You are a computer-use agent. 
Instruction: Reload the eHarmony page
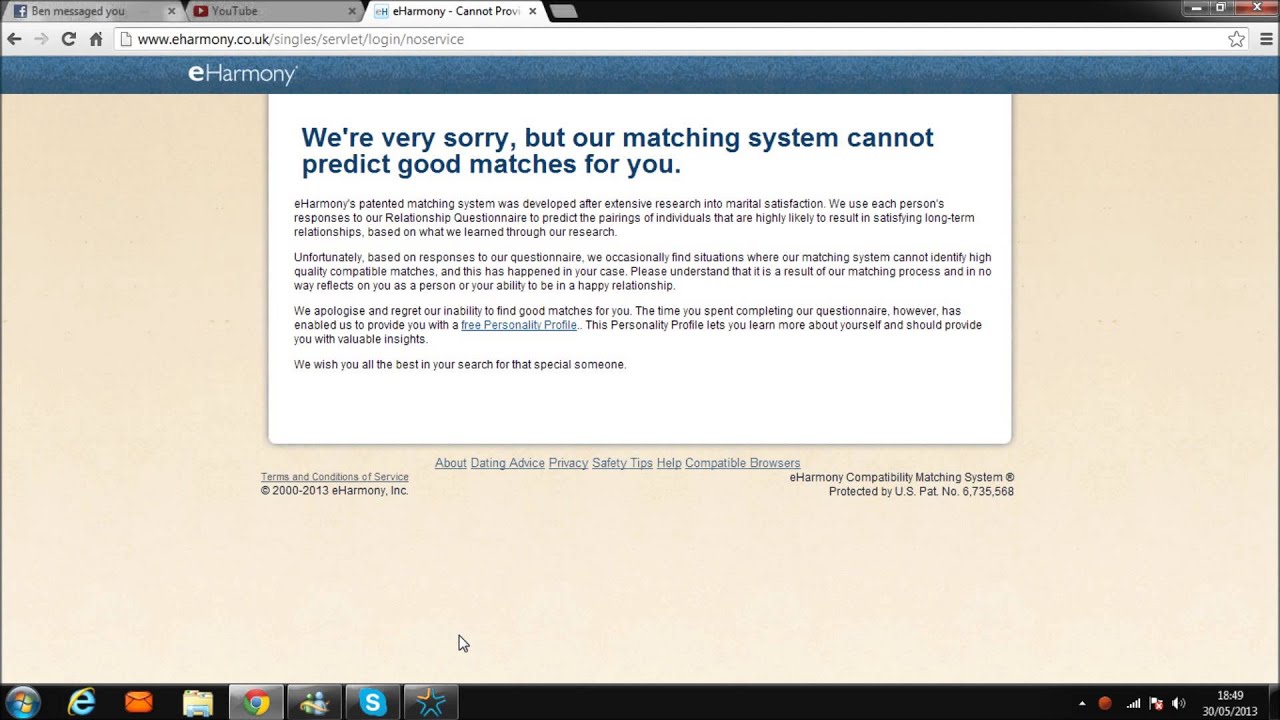[68, 39]
